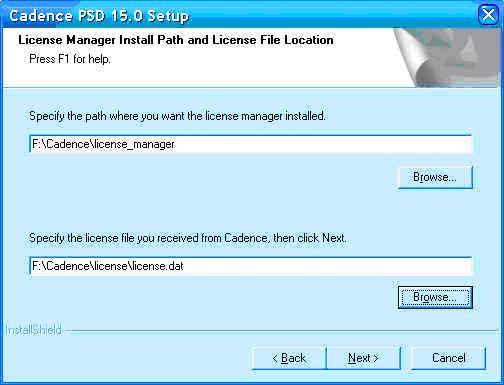Close the Cadence PSD 15.0 Setup window

[x=488, y=15]
